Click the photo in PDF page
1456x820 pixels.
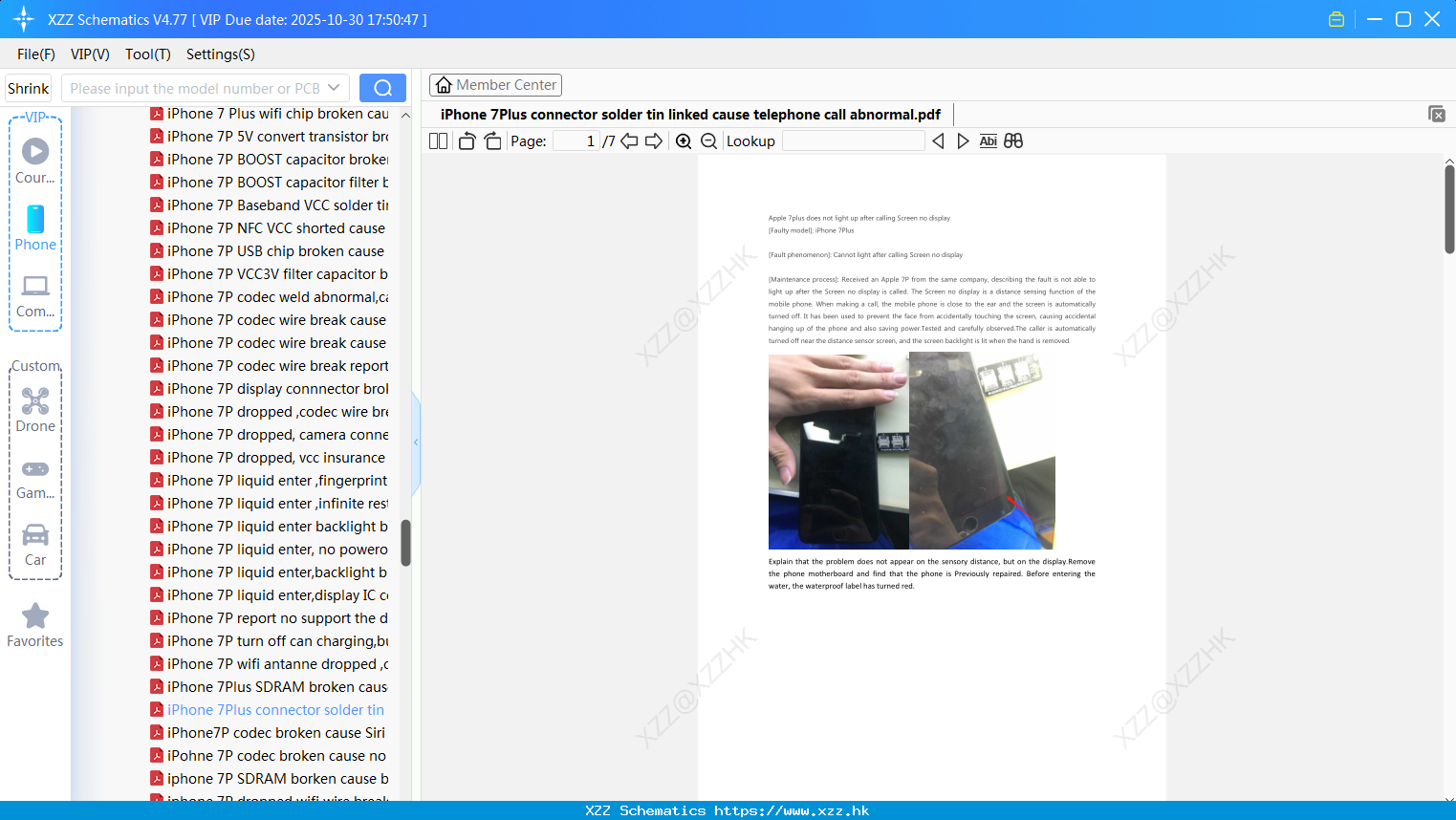[911, 451]
